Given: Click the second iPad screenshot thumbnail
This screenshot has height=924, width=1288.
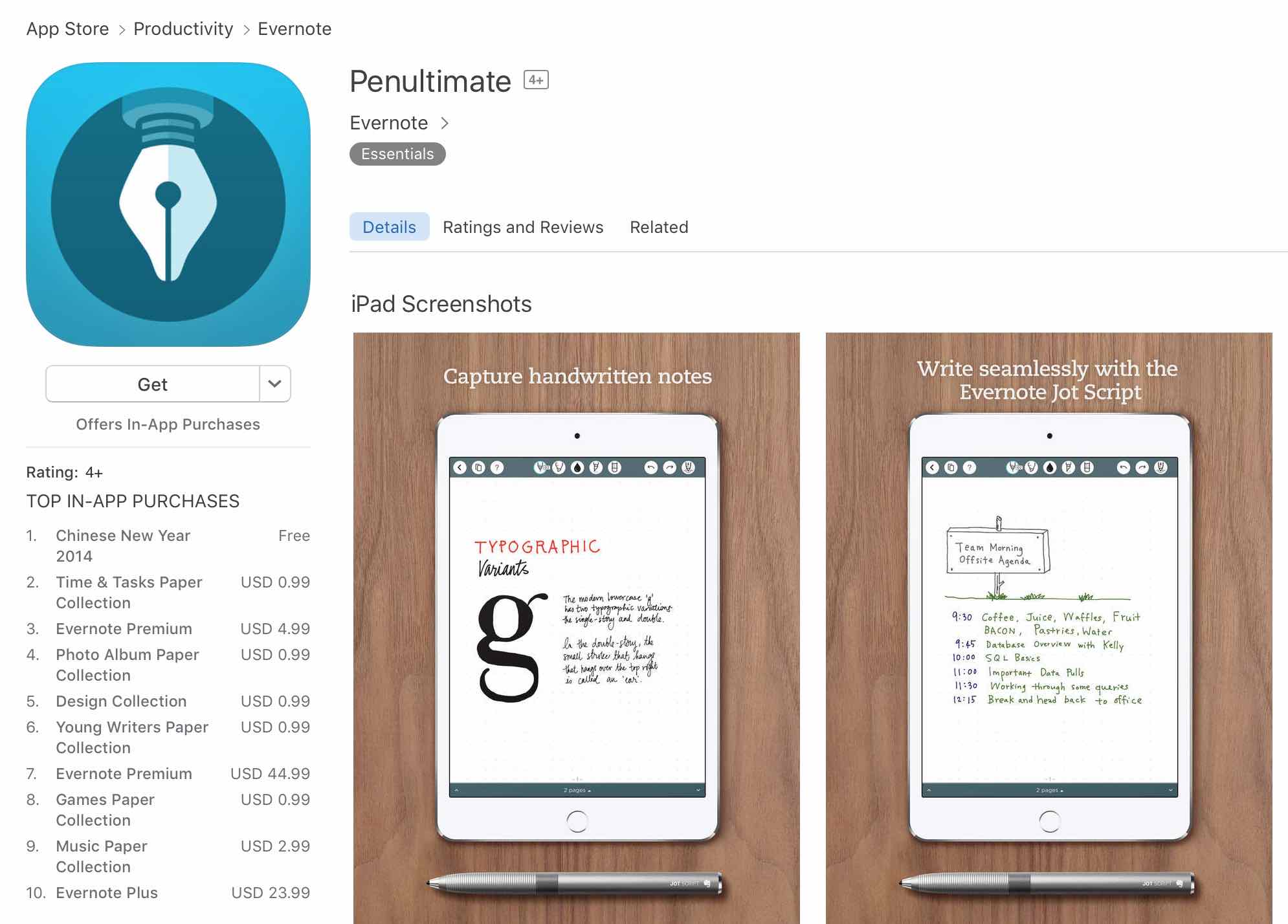Looking at the screenshot, I should click(1049, 628).
